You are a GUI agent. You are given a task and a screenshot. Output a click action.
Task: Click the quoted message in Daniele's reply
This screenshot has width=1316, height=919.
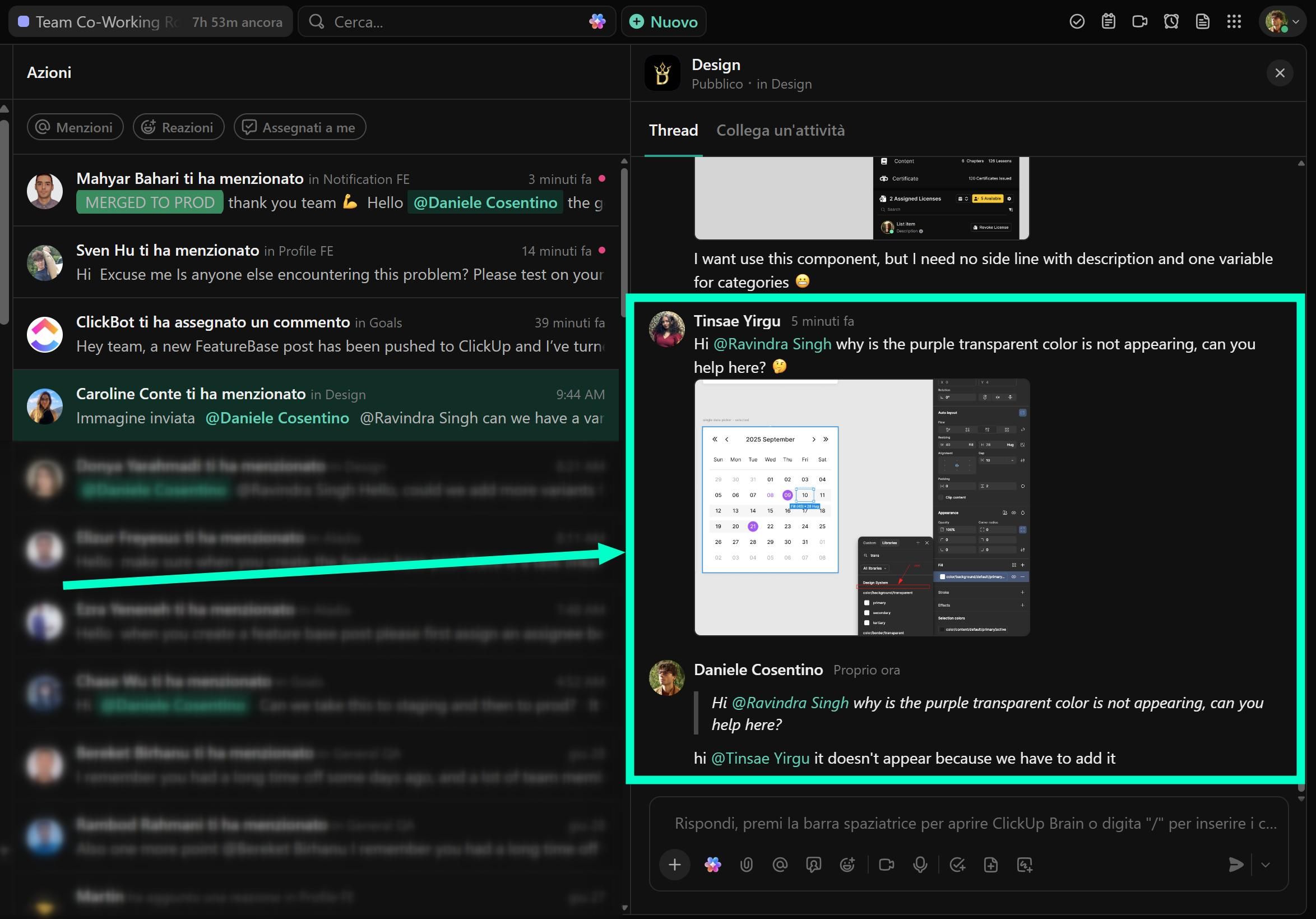pyautogui.click(x=987, y=713)
